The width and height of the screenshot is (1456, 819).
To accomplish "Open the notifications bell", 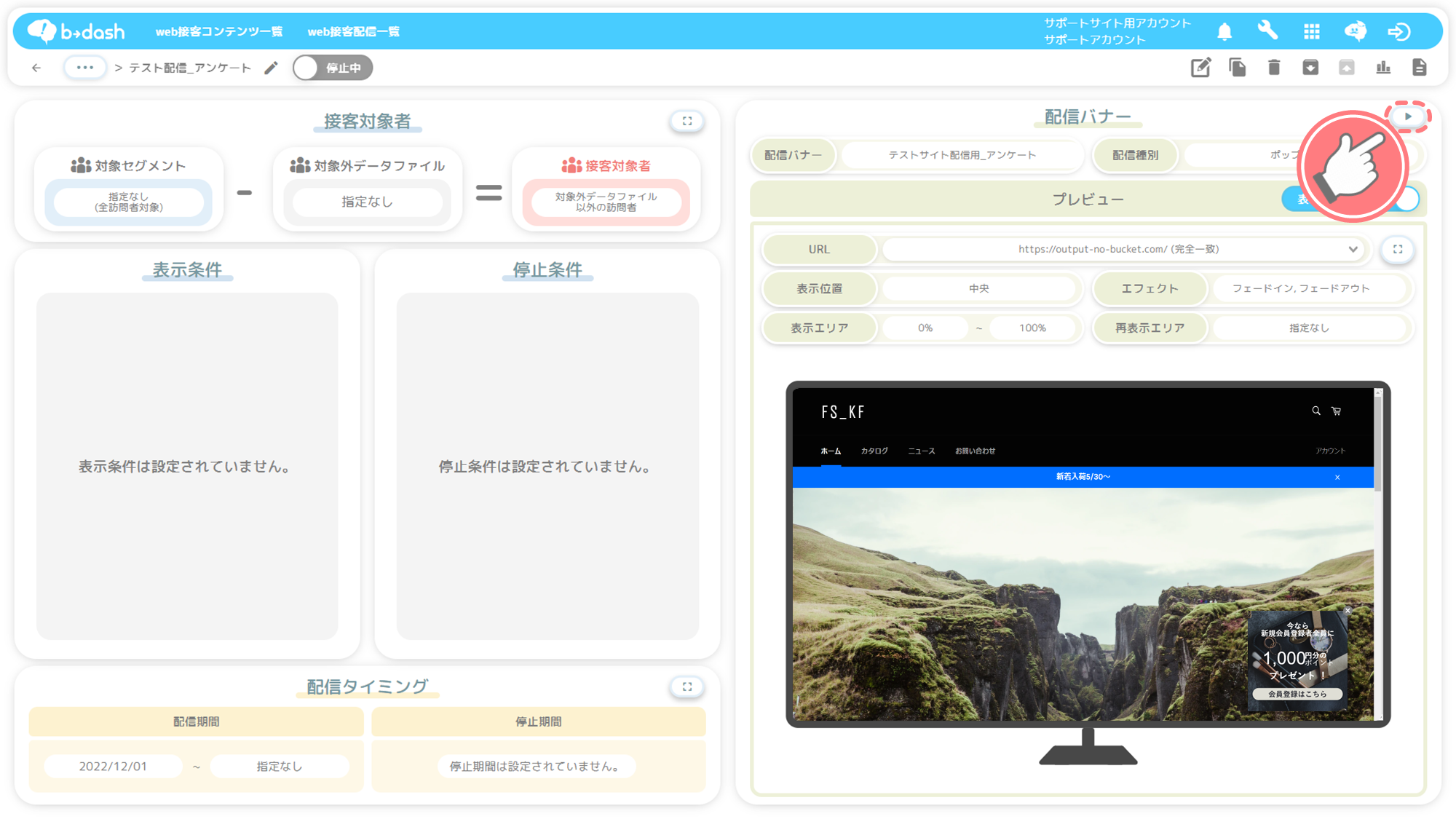I will pos(1224,31).
